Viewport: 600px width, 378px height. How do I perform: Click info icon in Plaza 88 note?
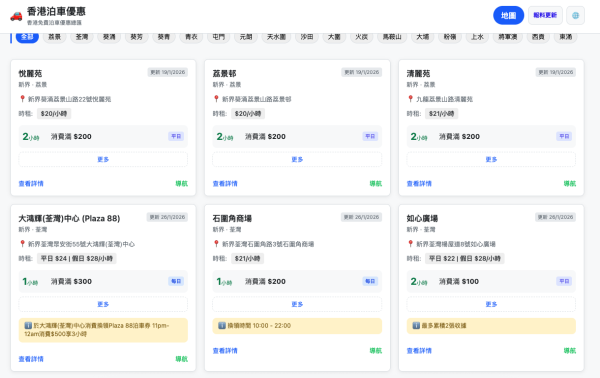(x=28, y=325)
